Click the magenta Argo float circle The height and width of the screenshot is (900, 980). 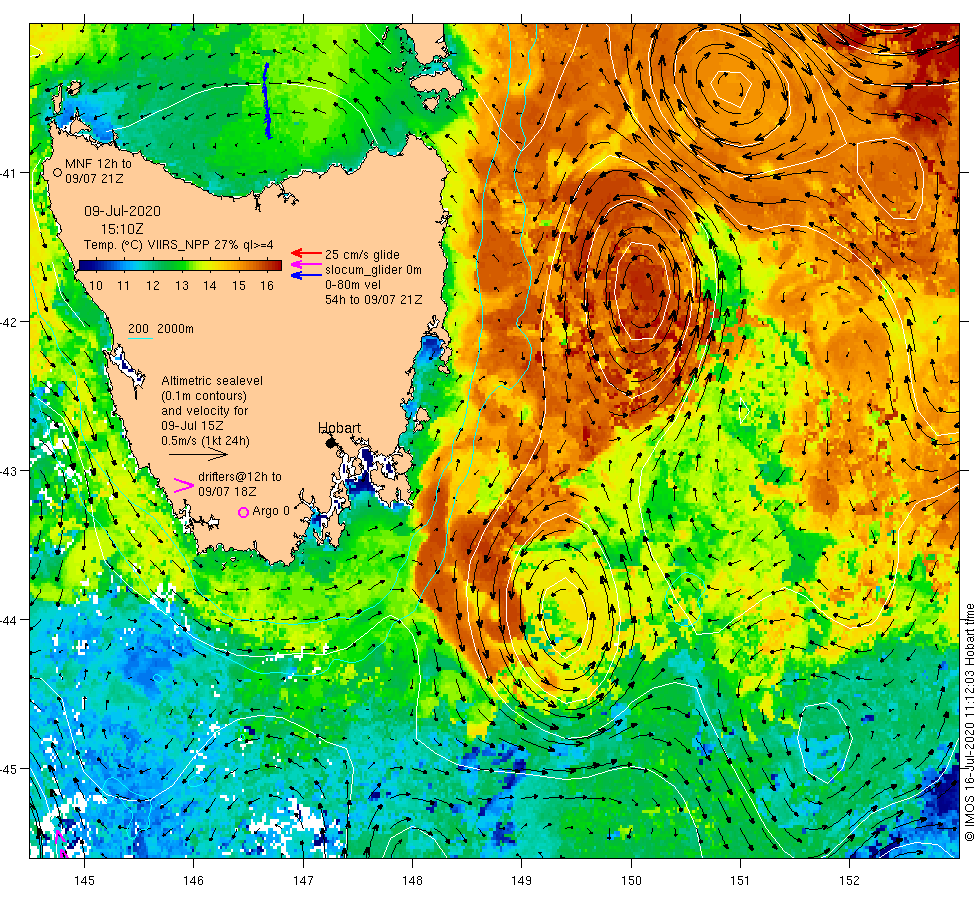pos(244,512)
